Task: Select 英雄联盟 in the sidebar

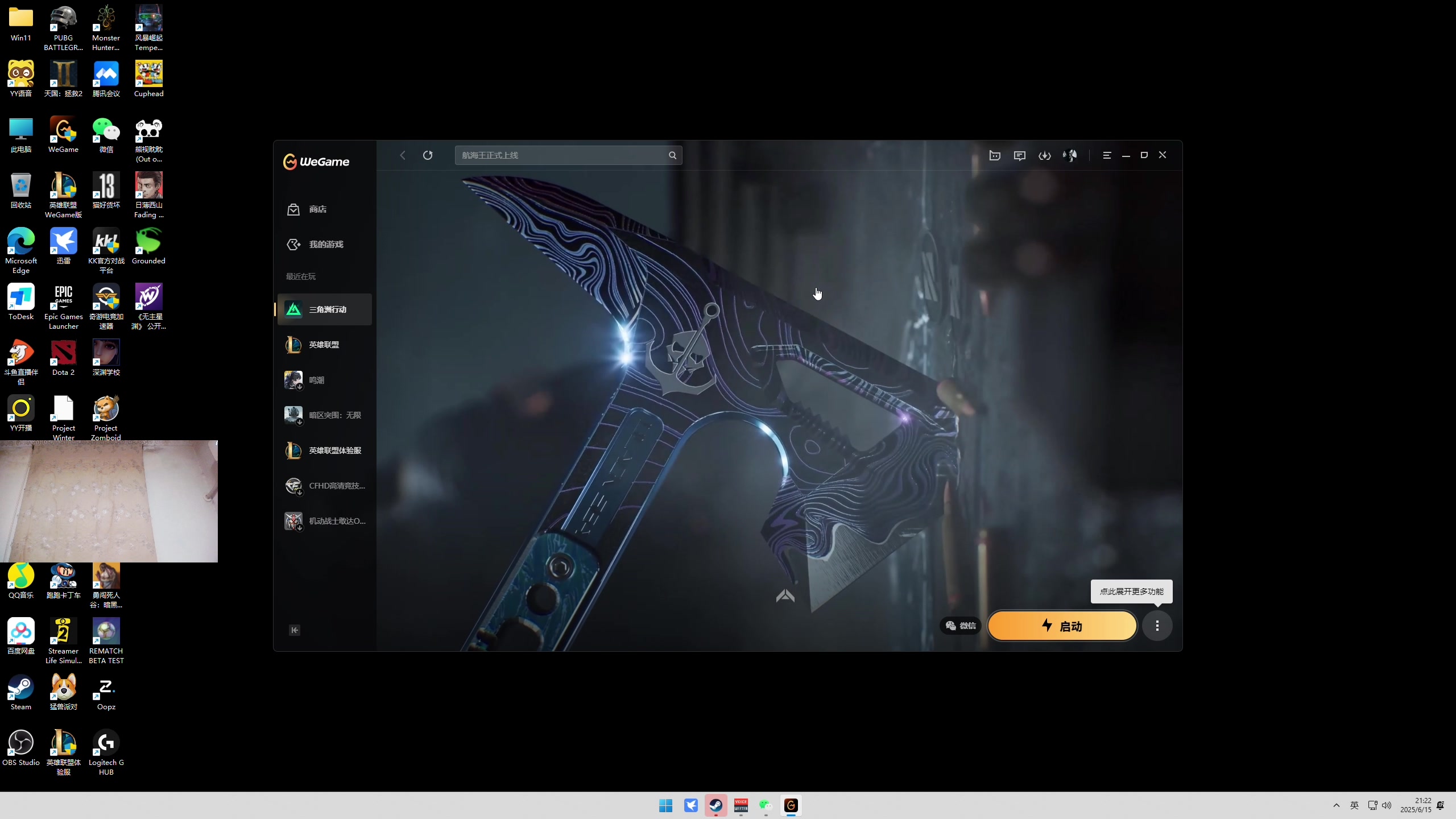Action: click(325, 345)
